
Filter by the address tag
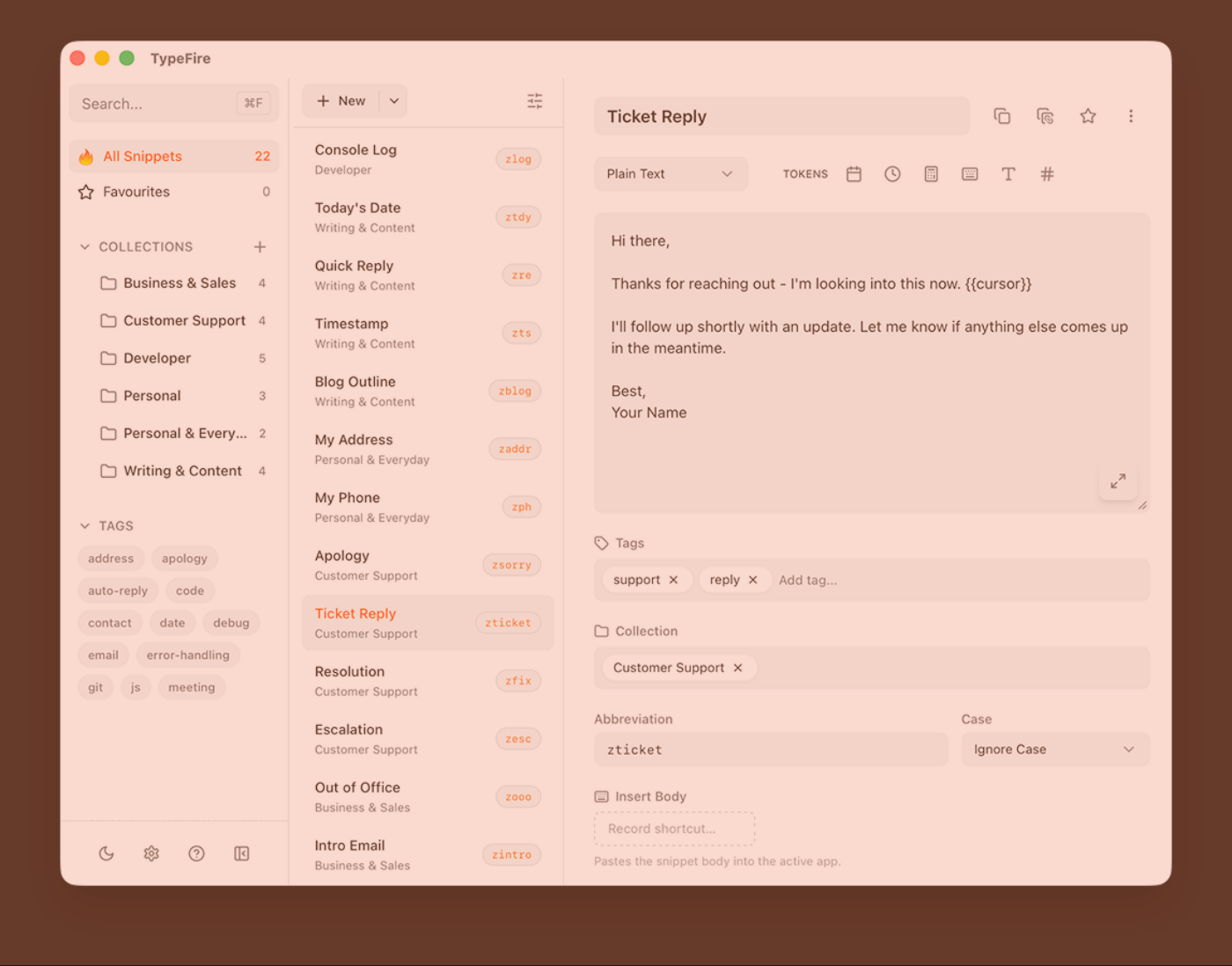click(x=111, y=559)
